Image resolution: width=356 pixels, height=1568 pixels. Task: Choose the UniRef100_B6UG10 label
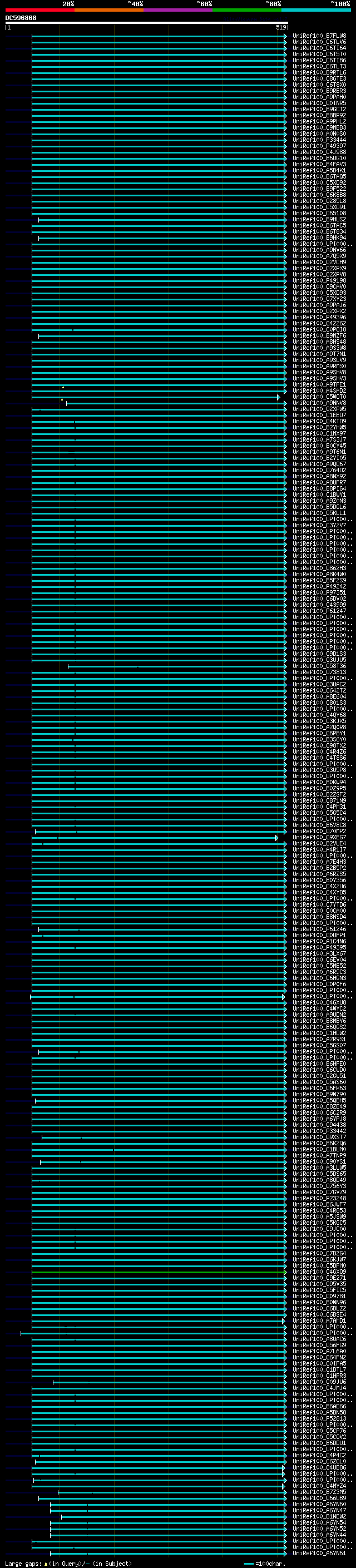(x=319, y=159)
